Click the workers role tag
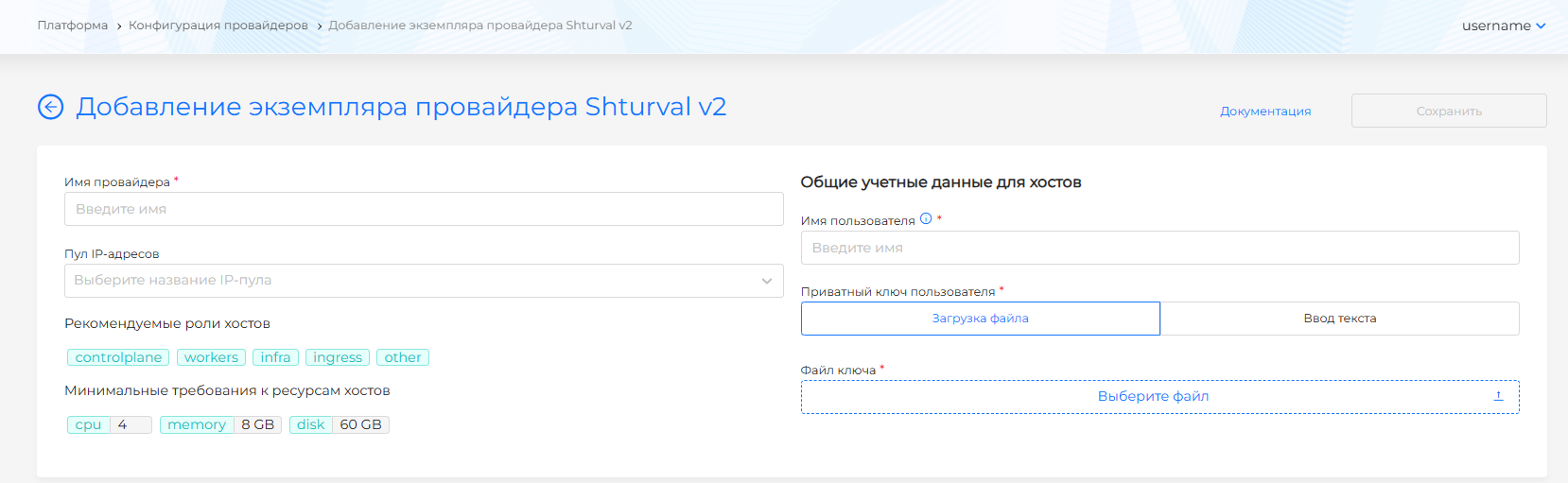 pyautogui.click(x=211, y=357)
